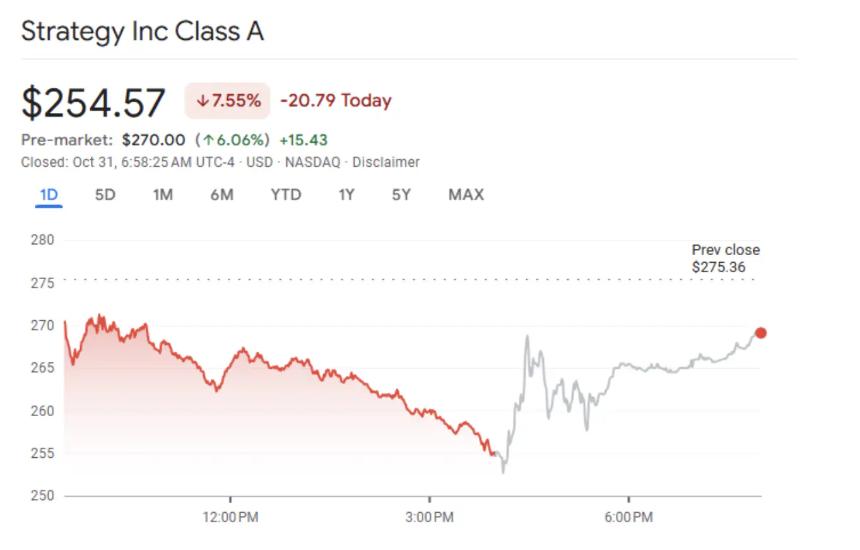The width and height of the screenshot is (860, 550).
Task: Switch to the 5D chart tab
Action: click(x=105, y=195)
